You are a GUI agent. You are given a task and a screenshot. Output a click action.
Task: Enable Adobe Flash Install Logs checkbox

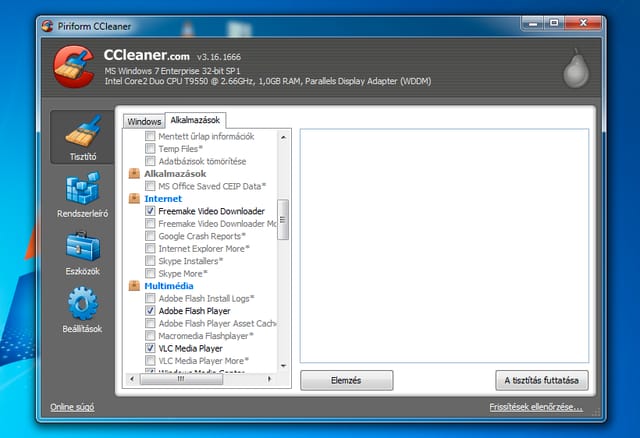click(150, 298)
